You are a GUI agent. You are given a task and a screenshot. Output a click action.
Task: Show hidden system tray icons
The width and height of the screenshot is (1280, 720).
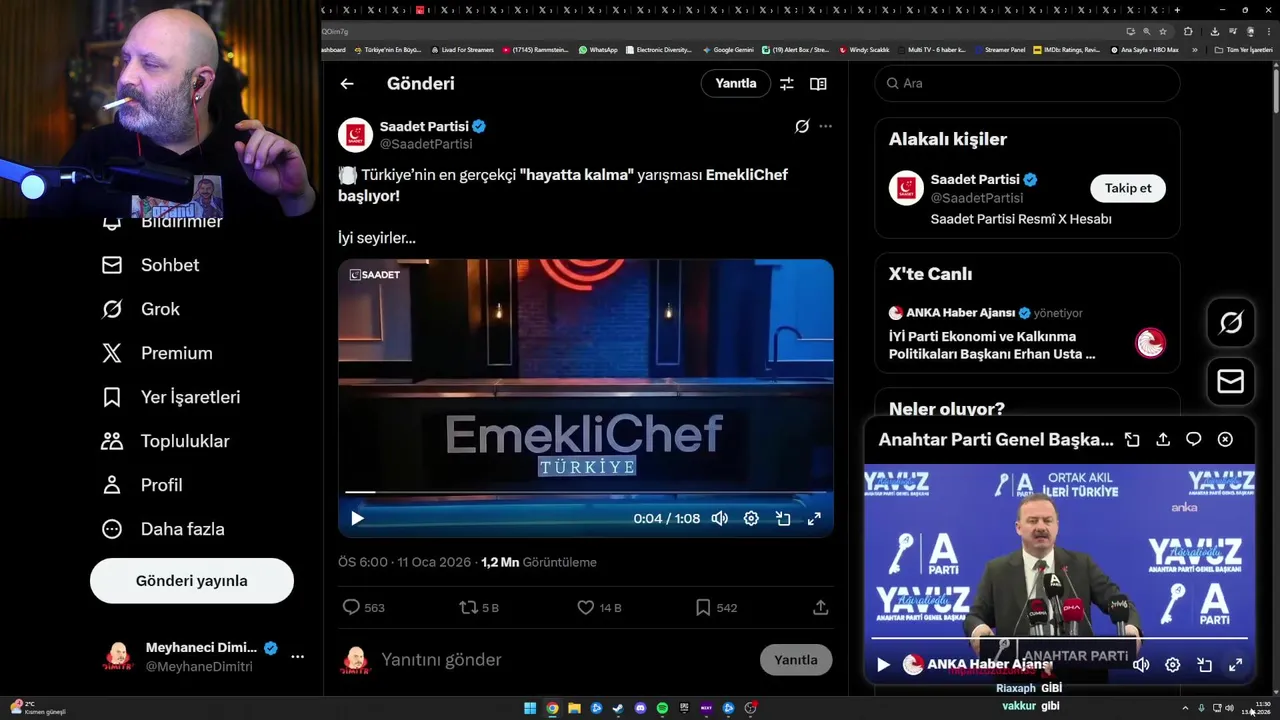tap(1185, 708)
